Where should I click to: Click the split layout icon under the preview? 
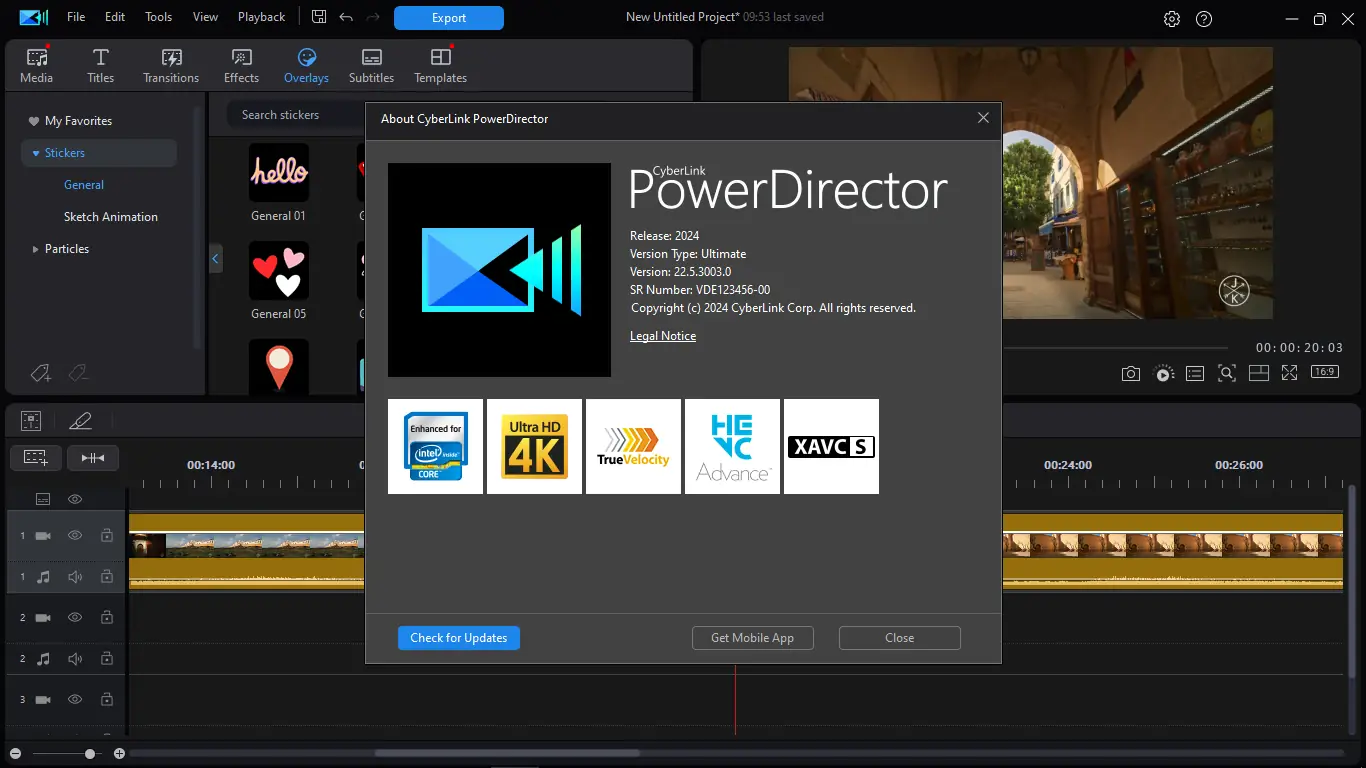click(x=1259, y=373)
